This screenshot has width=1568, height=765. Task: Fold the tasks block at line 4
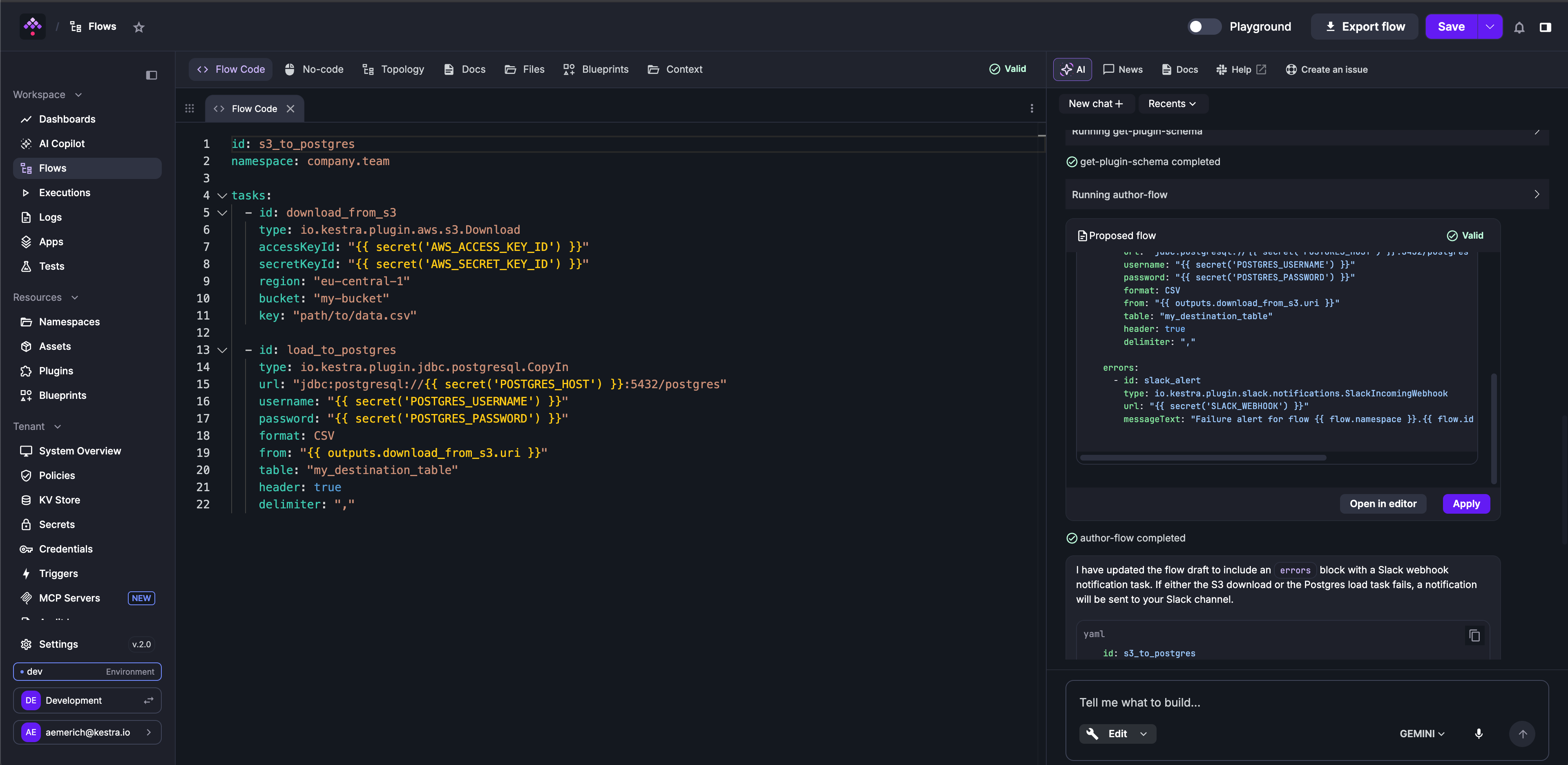(x=222, y=195)
